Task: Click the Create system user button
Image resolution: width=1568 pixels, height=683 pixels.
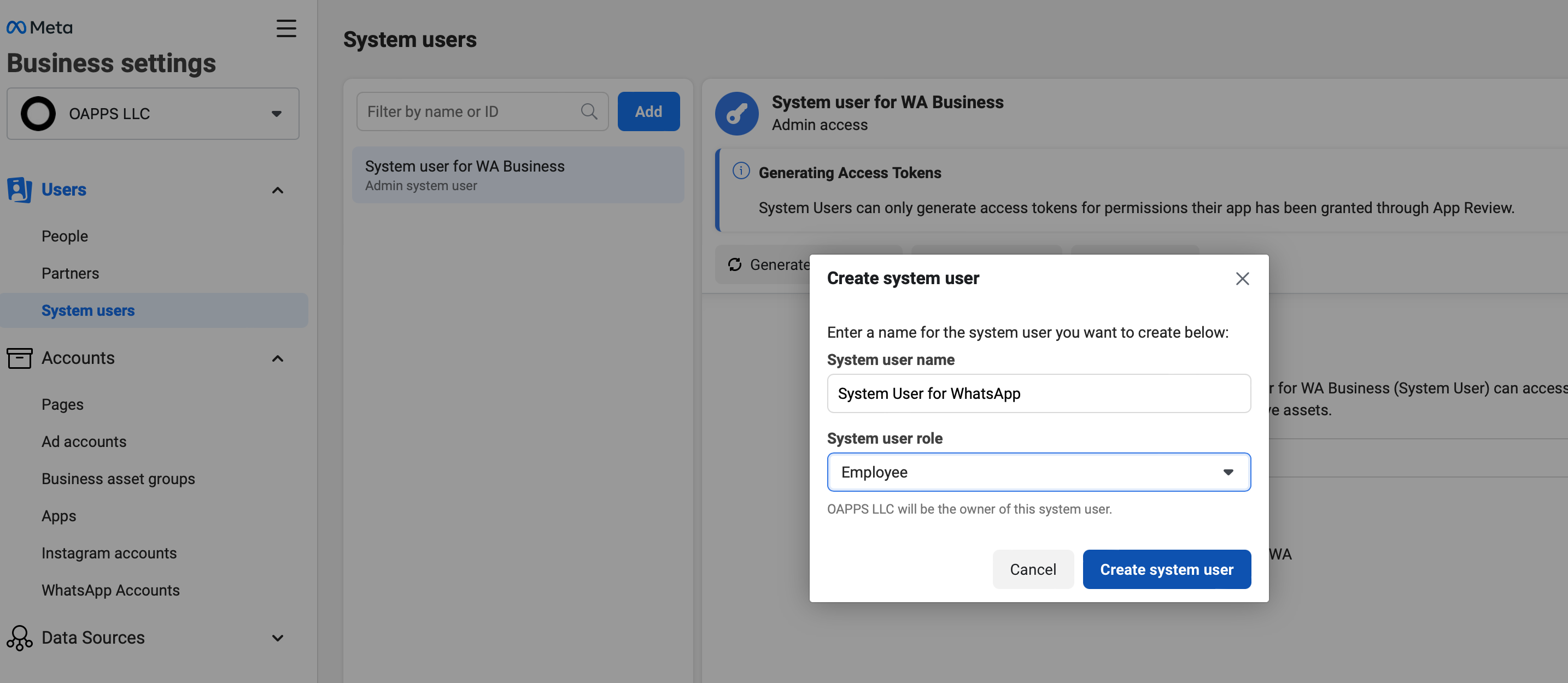Action: (x=1166, y=569)
